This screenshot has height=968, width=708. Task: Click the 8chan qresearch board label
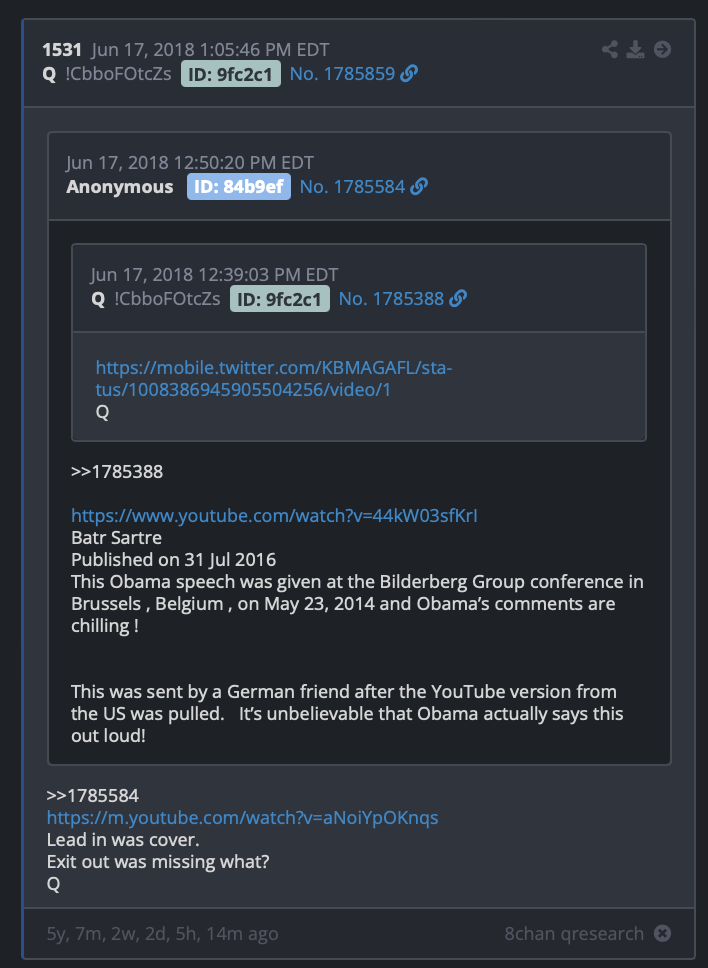[574, 933]
